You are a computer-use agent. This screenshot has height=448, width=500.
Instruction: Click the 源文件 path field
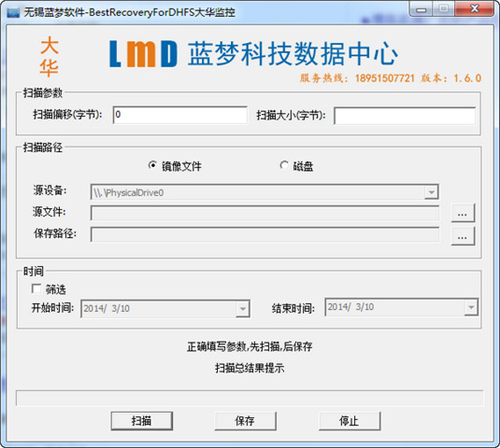(265, 213)
